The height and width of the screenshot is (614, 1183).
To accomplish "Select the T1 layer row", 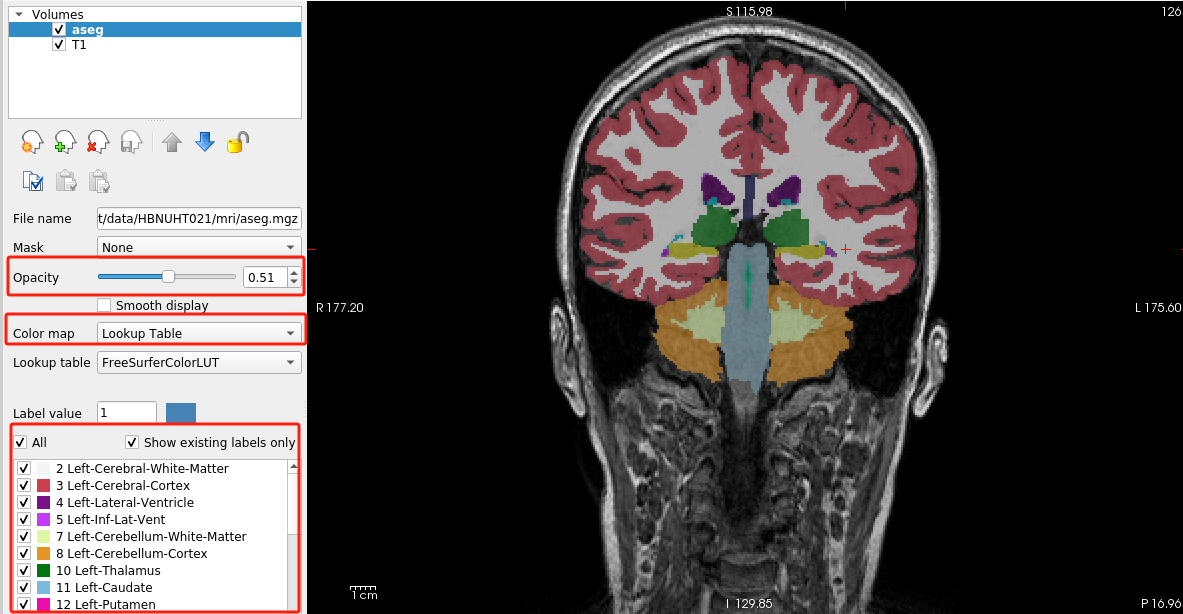I will (155, 45).
